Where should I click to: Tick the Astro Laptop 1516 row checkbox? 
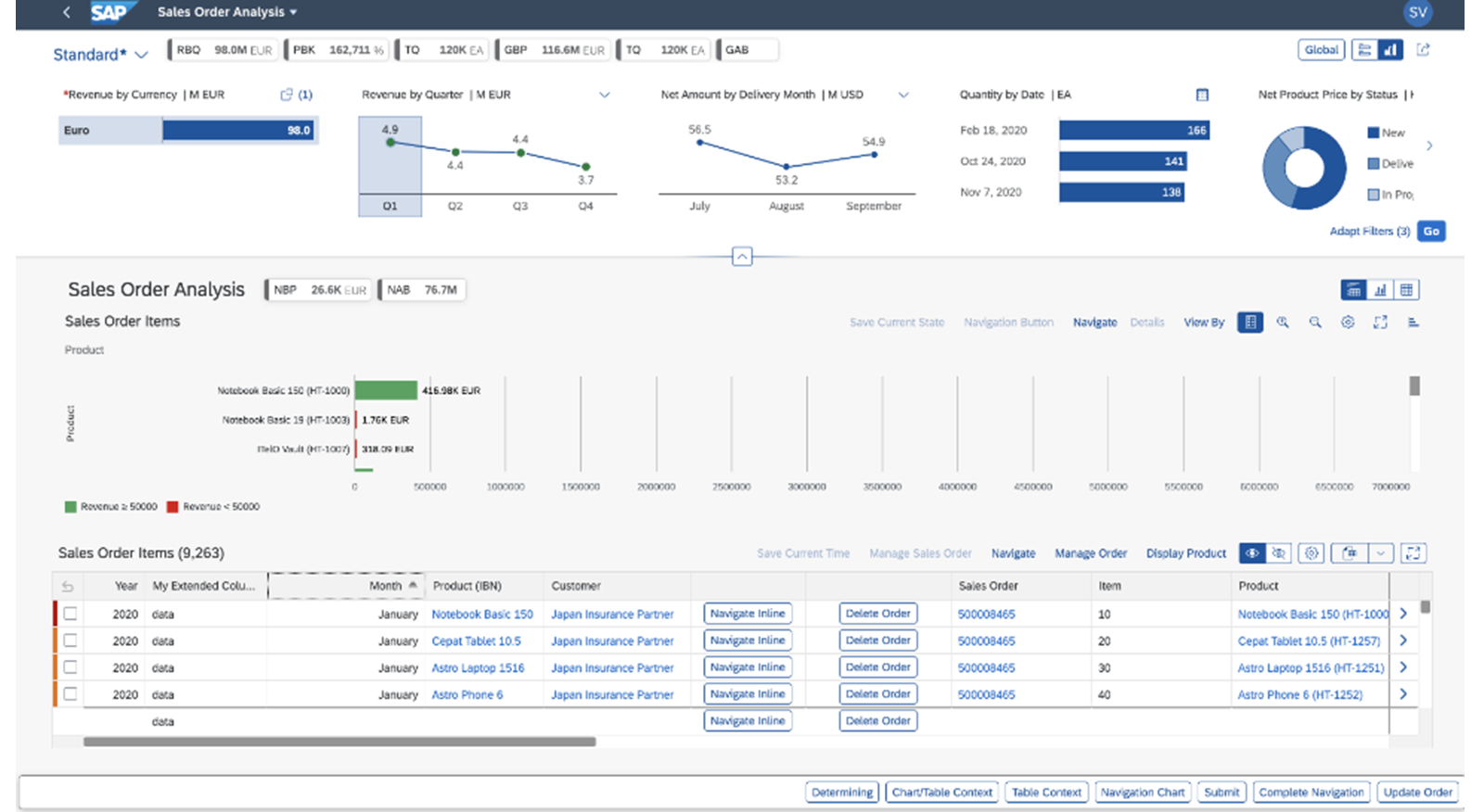pos(70,667)
